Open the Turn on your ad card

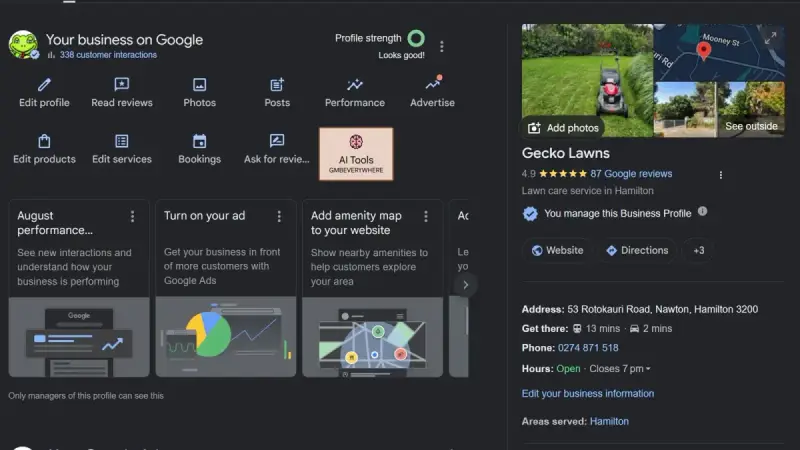(x=226, y=288)
